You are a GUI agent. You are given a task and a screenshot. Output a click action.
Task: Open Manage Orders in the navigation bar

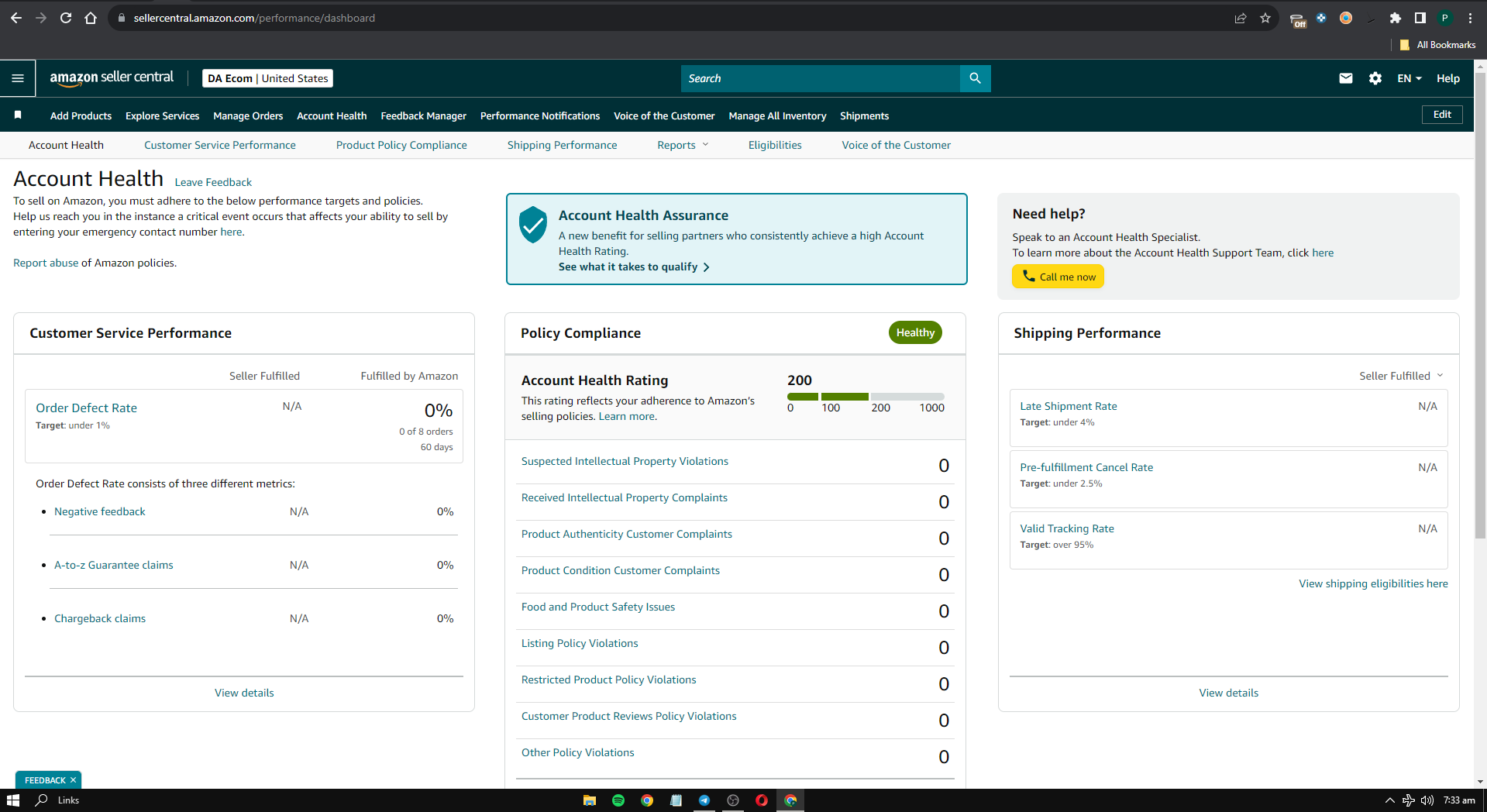pyautogui.click(x=248, y=115)
